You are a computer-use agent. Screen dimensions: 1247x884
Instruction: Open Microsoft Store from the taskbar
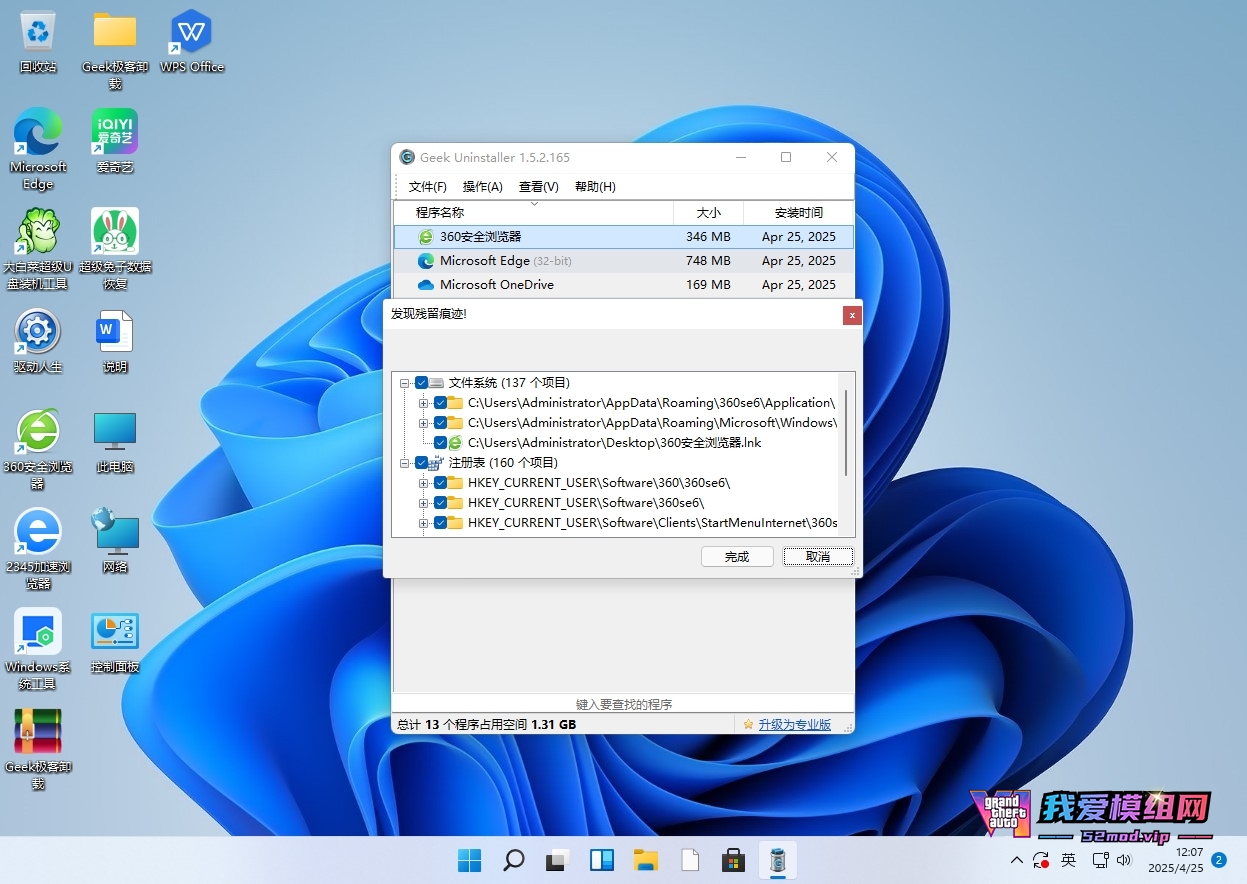(x=733, y=860)
